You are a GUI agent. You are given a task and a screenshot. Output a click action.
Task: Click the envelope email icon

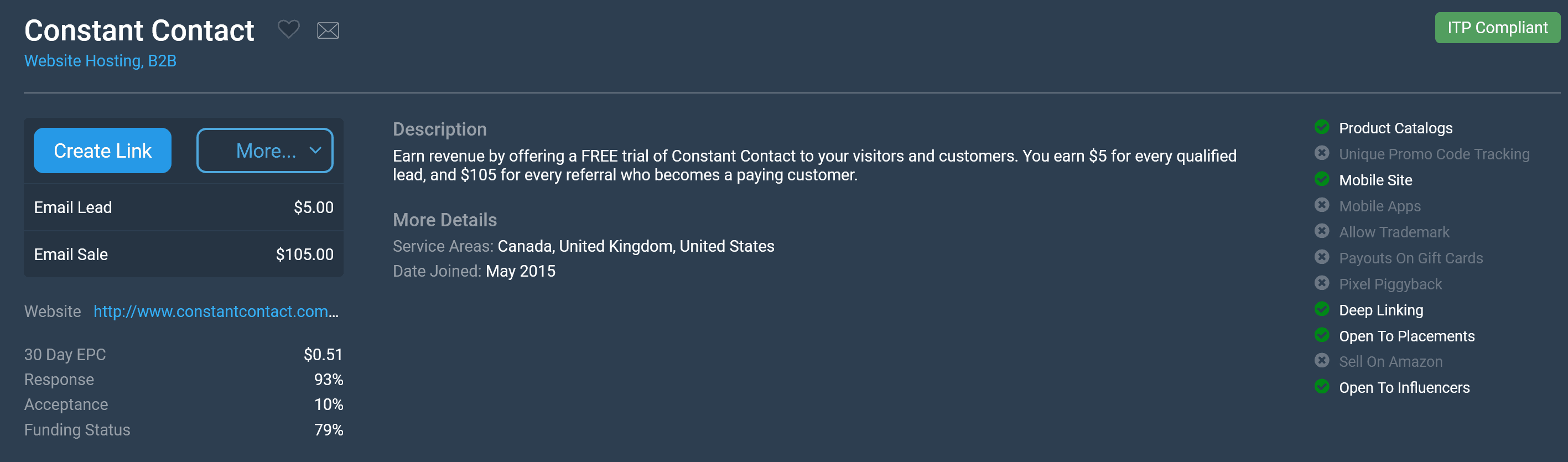(x=328, y=30)
